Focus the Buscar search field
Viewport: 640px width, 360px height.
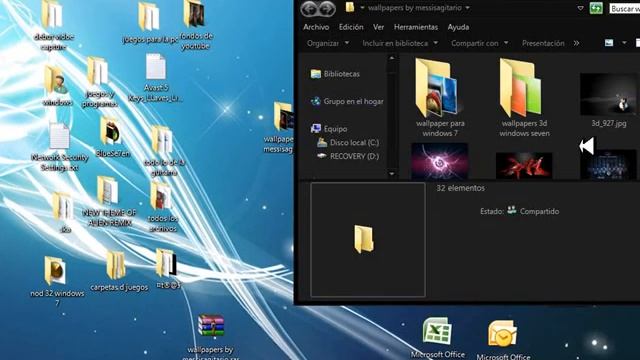(624, 9)
